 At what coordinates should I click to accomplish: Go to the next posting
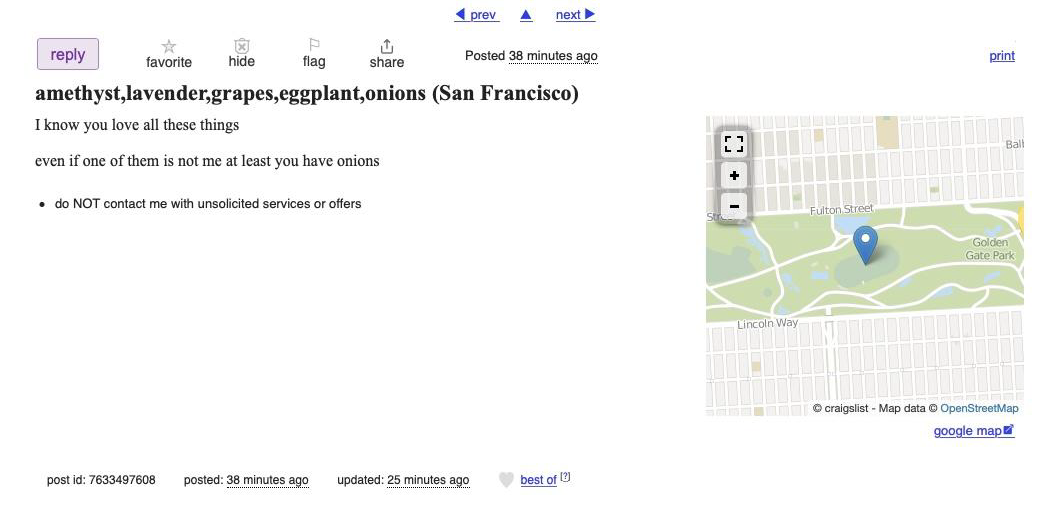pyautogui.click(x=575, y=15)
